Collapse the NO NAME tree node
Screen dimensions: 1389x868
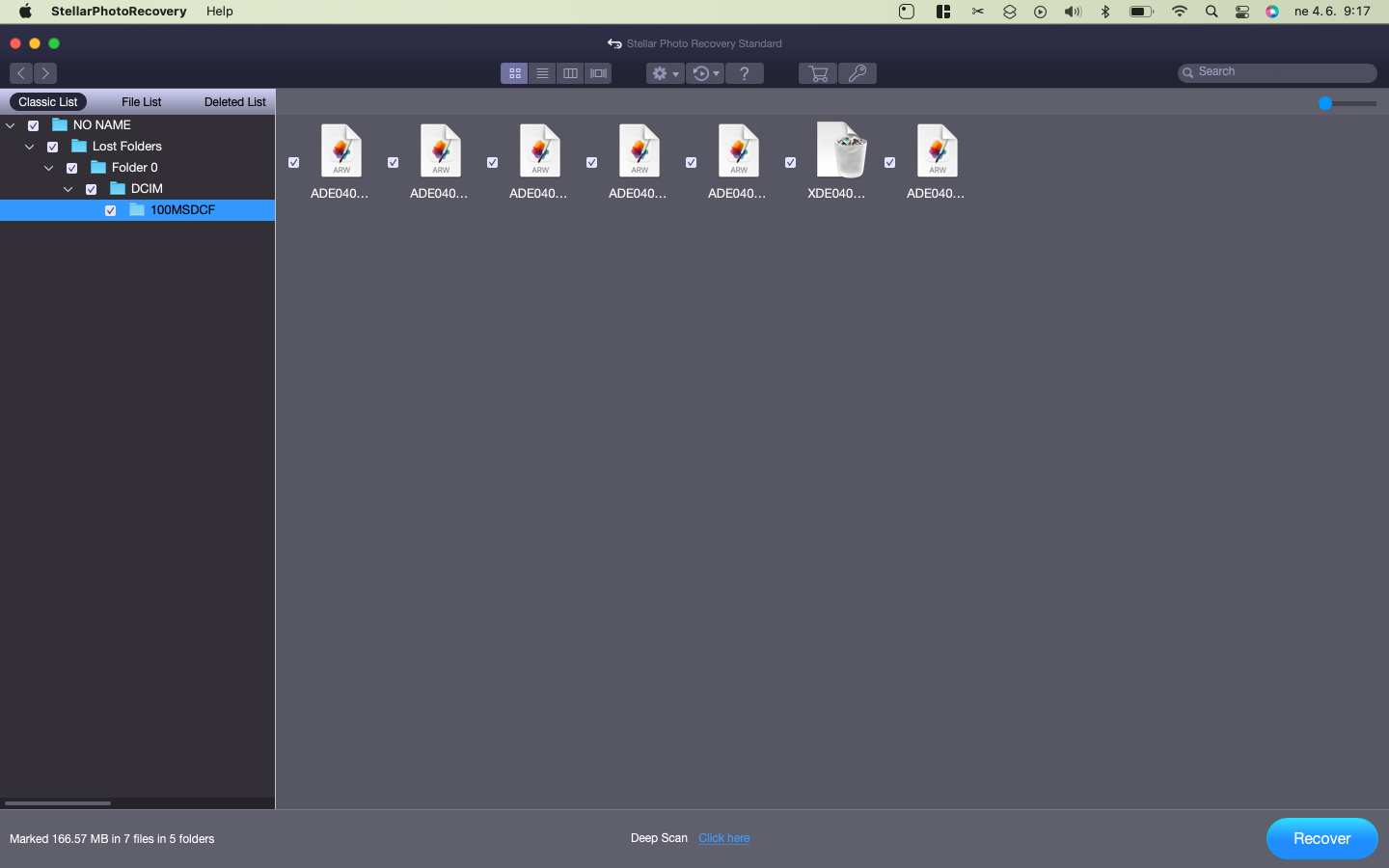tap(11, 125)
